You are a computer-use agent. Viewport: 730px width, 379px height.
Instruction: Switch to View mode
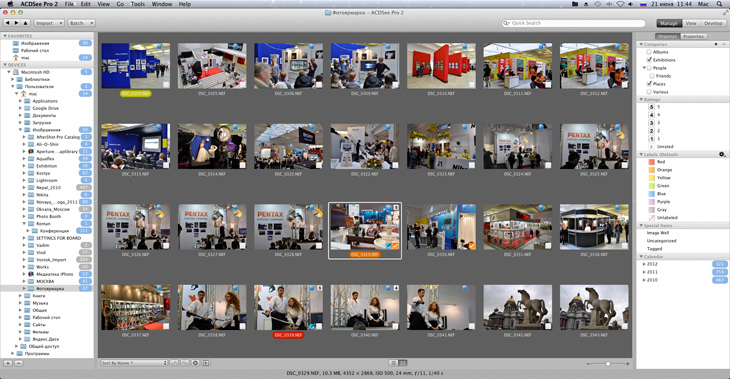(x=691, y=23)
